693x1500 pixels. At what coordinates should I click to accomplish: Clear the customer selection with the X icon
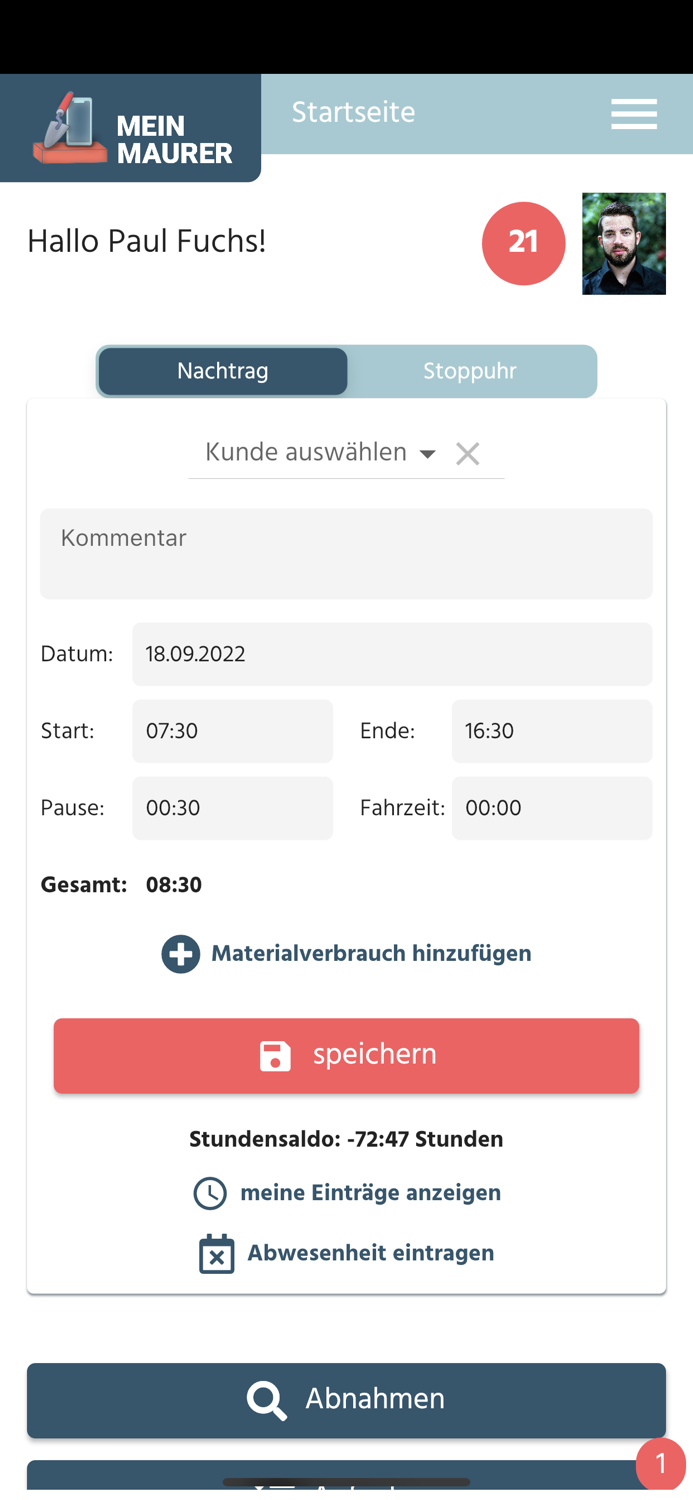(467, 453)
